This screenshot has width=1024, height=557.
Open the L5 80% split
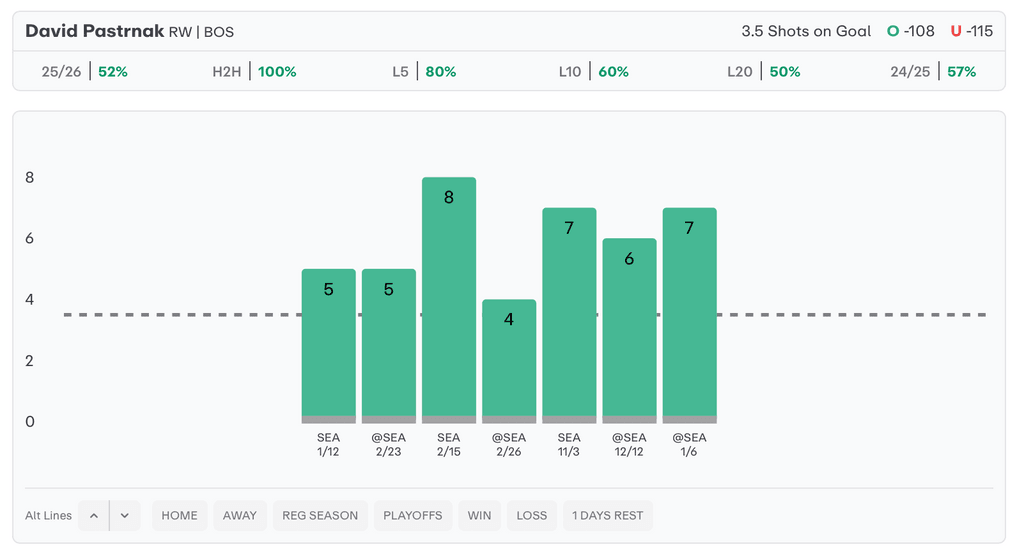424,72
